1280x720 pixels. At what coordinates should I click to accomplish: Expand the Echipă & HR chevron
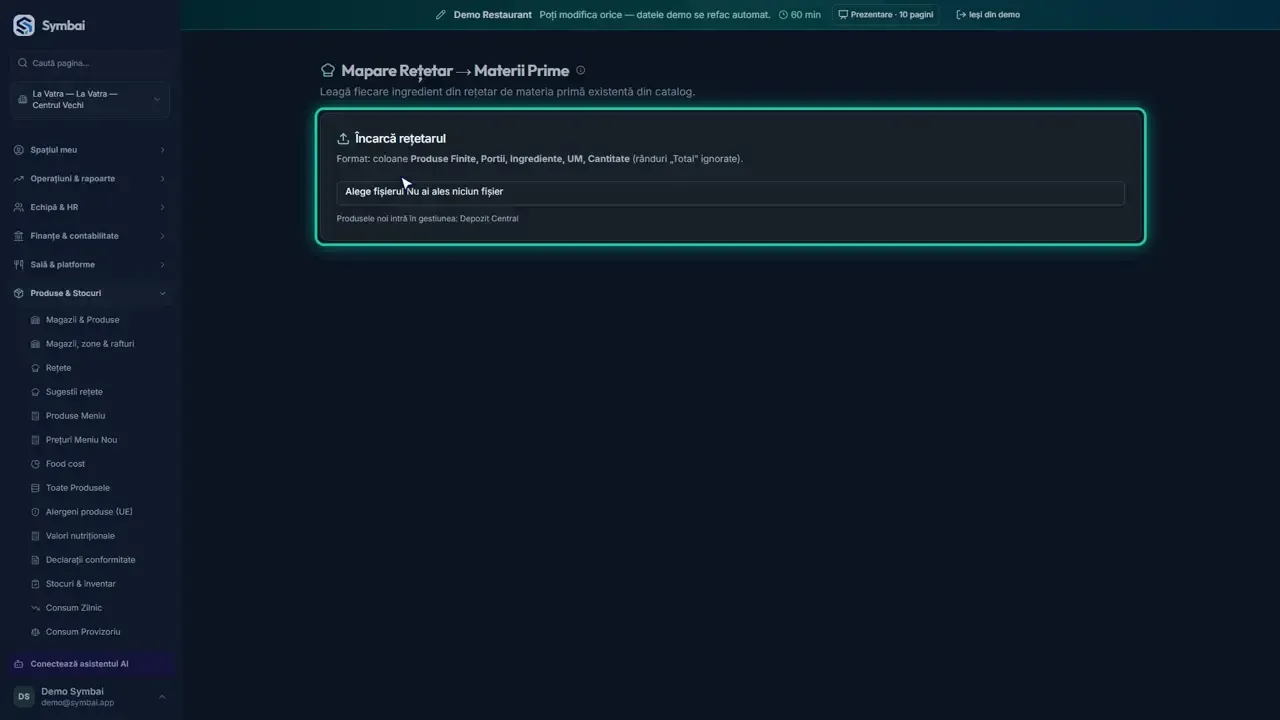tap(162, 207)
